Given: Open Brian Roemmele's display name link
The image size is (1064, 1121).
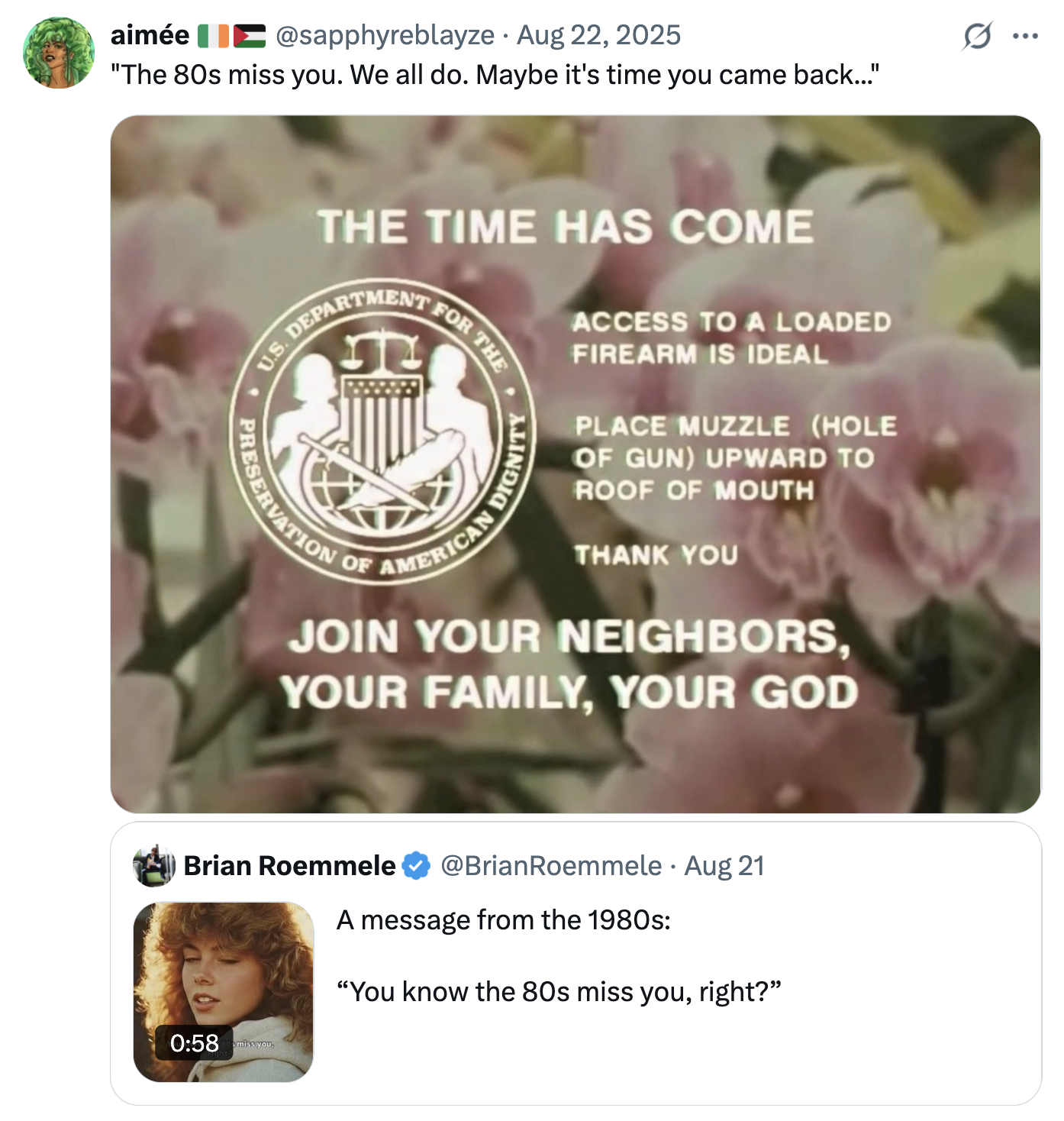Looking at the screenshot, I should click(x=289, y=866).
